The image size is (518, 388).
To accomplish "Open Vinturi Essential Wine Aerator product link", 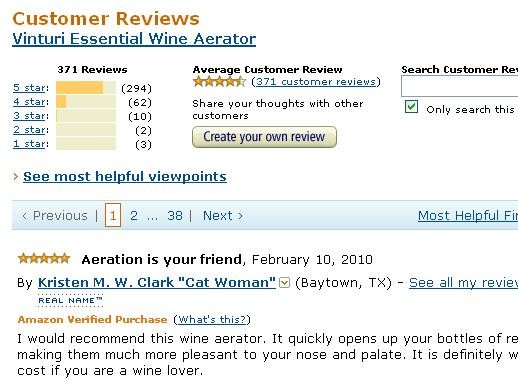I will pos(134,39).
